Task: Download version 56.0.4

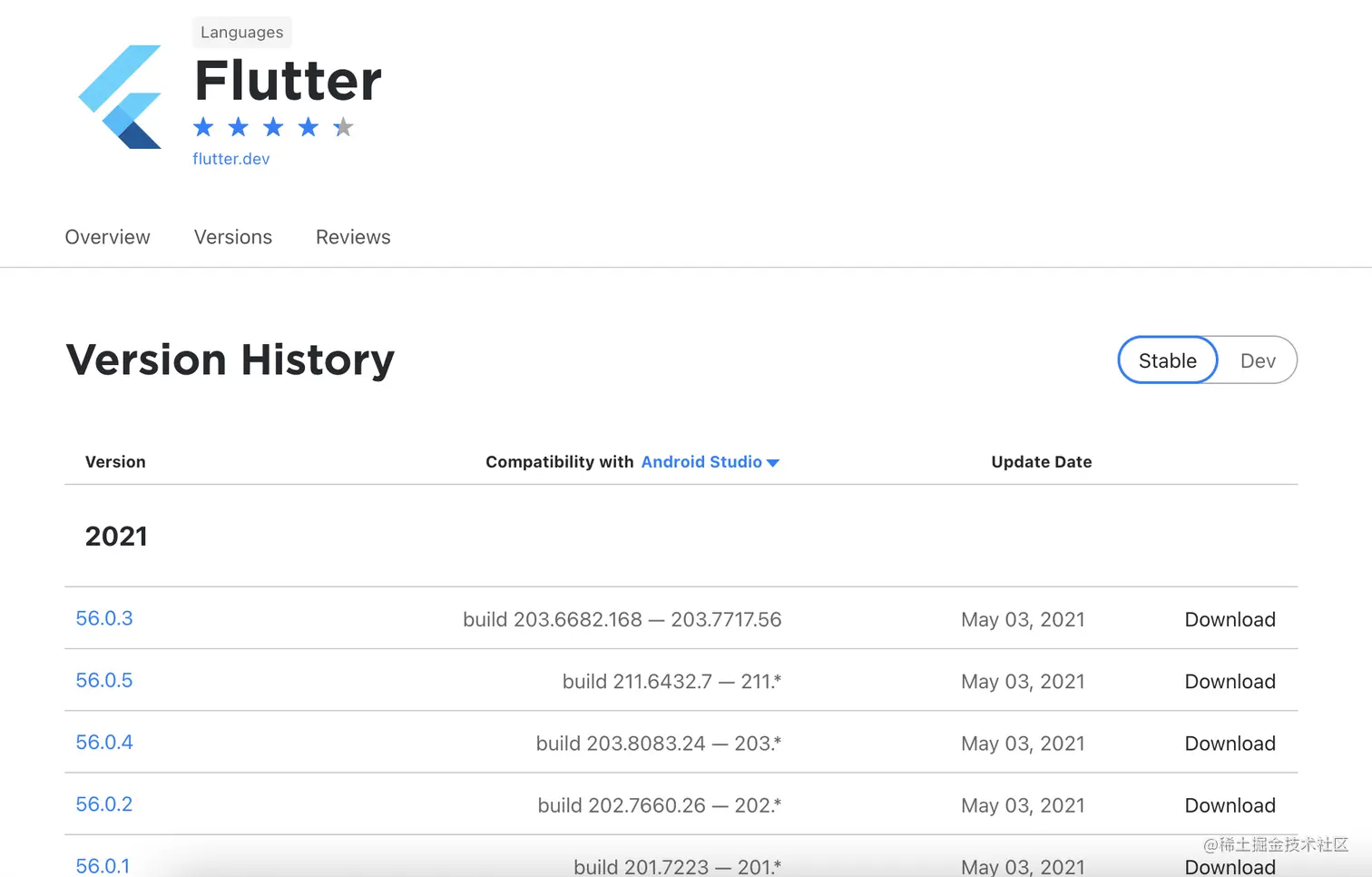Action: coord(1230,743)
